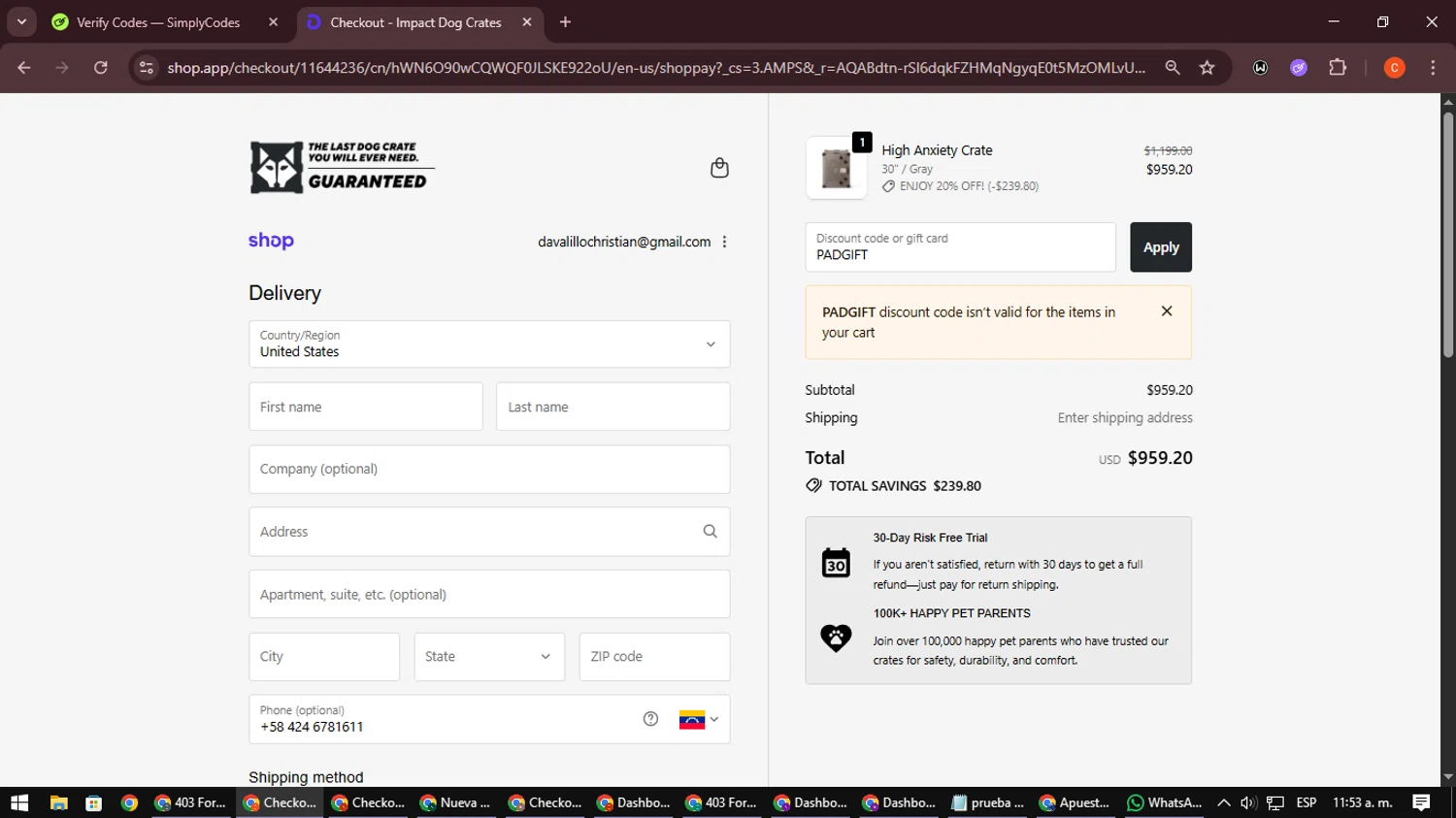This screenshot has height=818, width=1456.
Task: Click the Impact Dog Crates store logo
Action: pos(342,167)
